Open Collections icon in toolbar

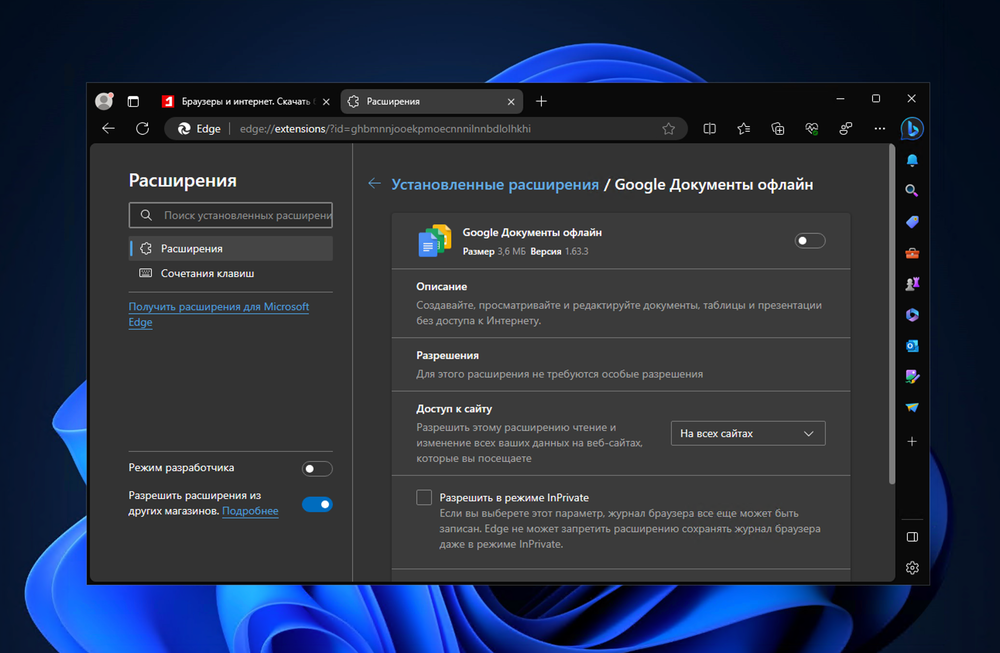coord(778,129)
